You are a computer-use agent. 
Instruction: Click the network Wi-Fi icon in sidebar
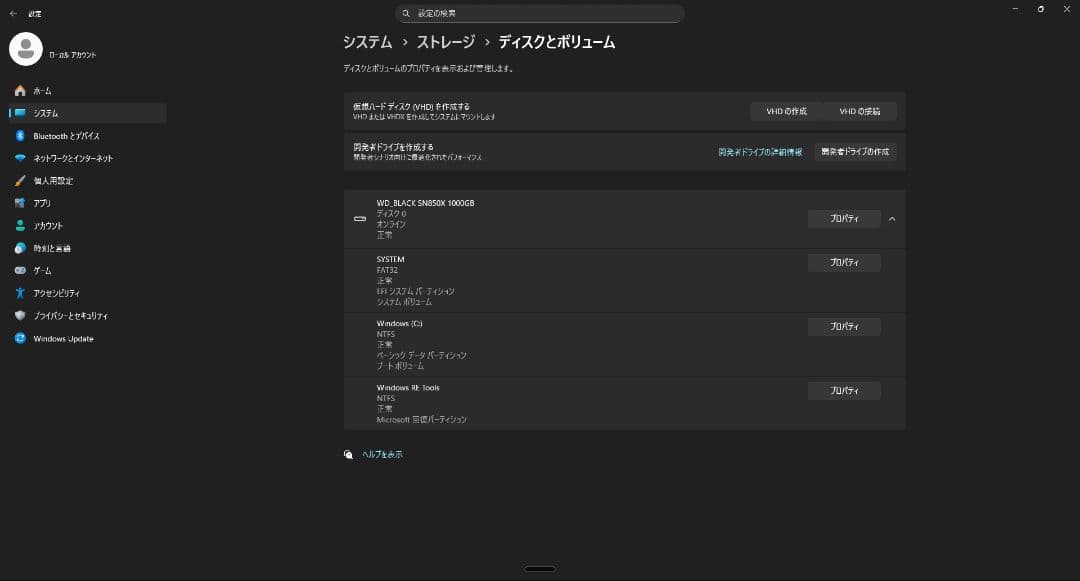point(20,158)
